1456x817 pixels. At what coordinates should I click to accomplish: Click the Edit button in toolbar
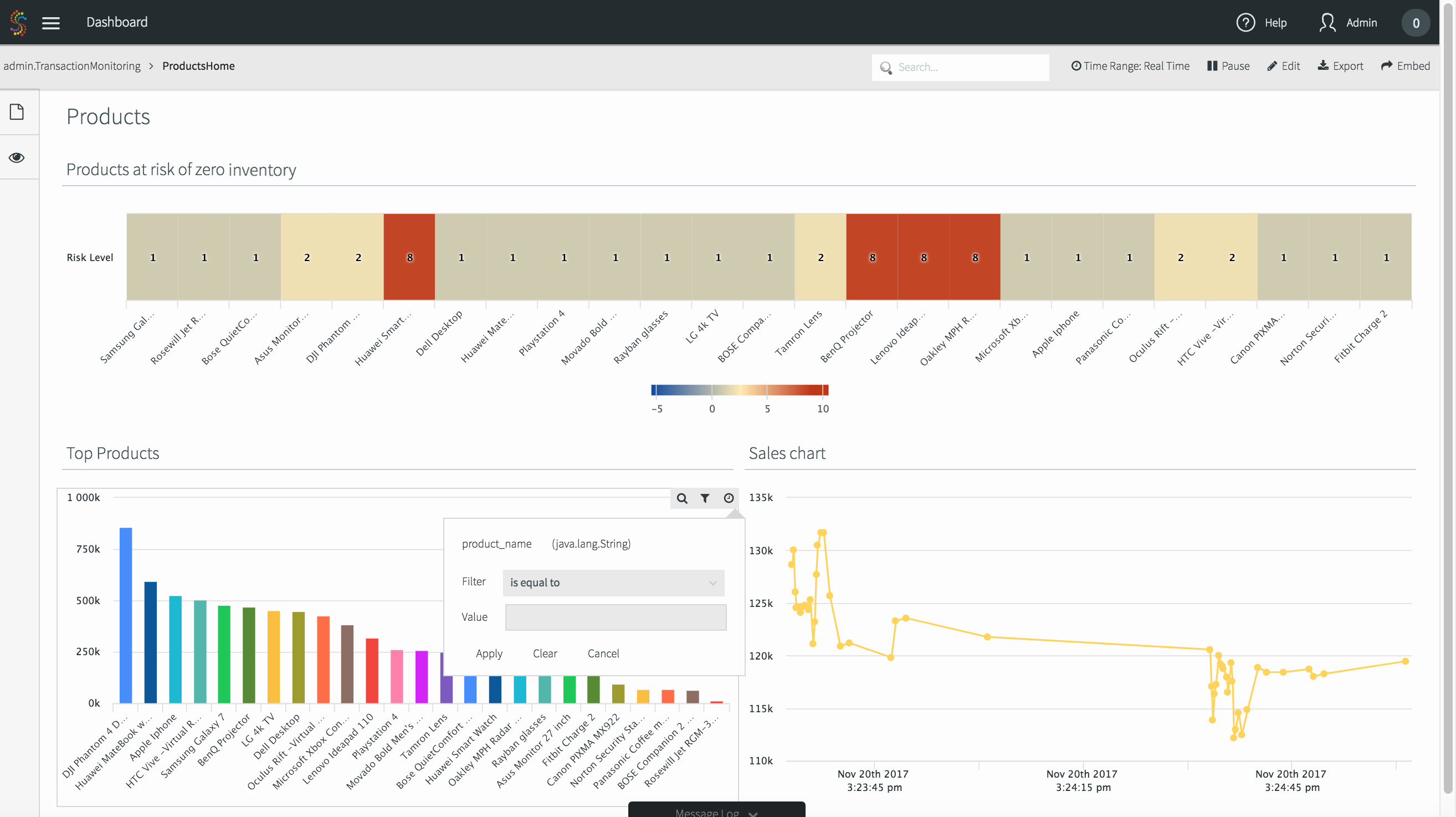tap(1284, 66)
